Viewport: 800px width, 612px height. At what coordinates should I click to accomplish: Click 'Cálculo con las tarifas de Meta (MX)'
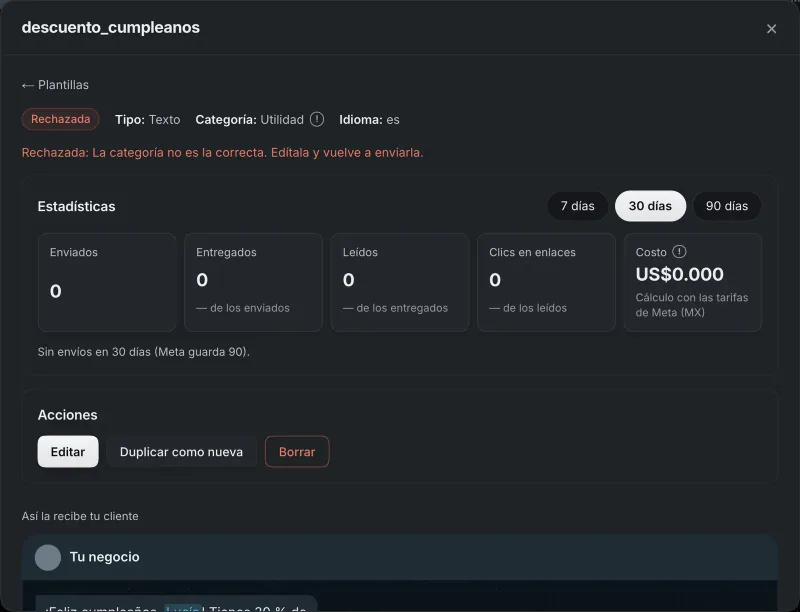pos(692,305)
